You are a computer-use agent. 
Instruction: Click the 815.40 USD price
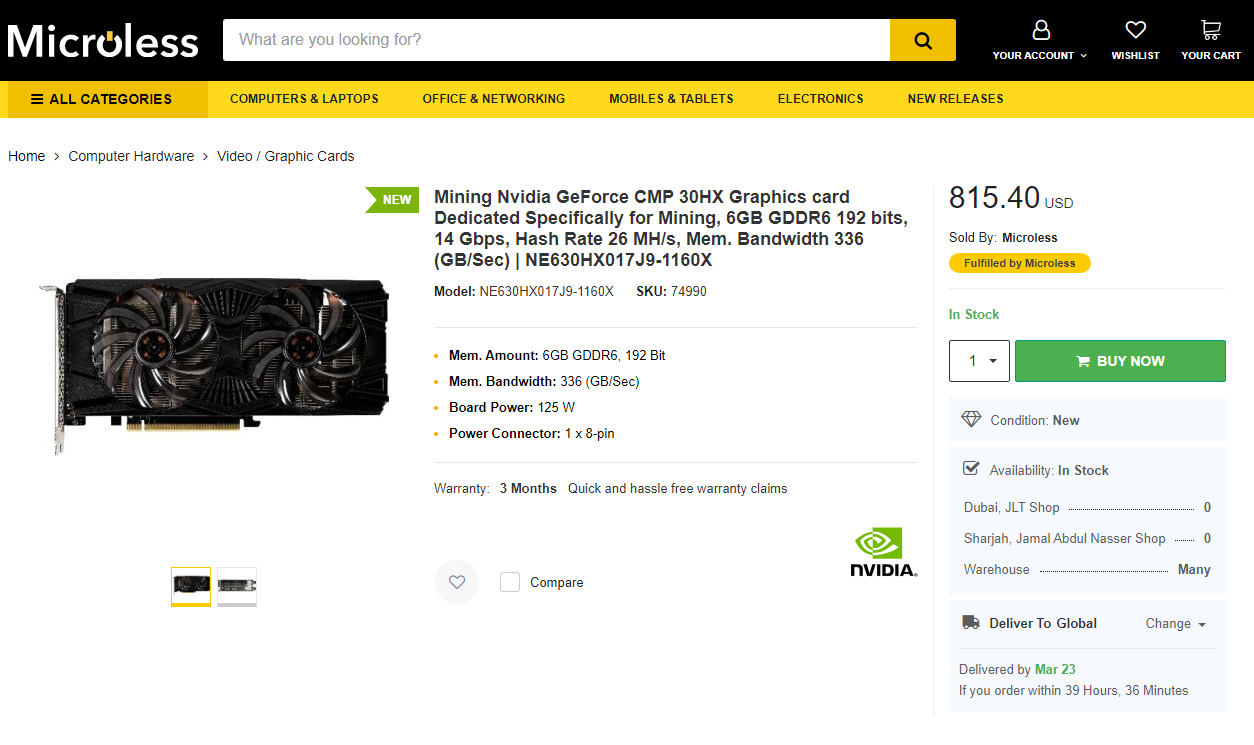(1011, 198)
